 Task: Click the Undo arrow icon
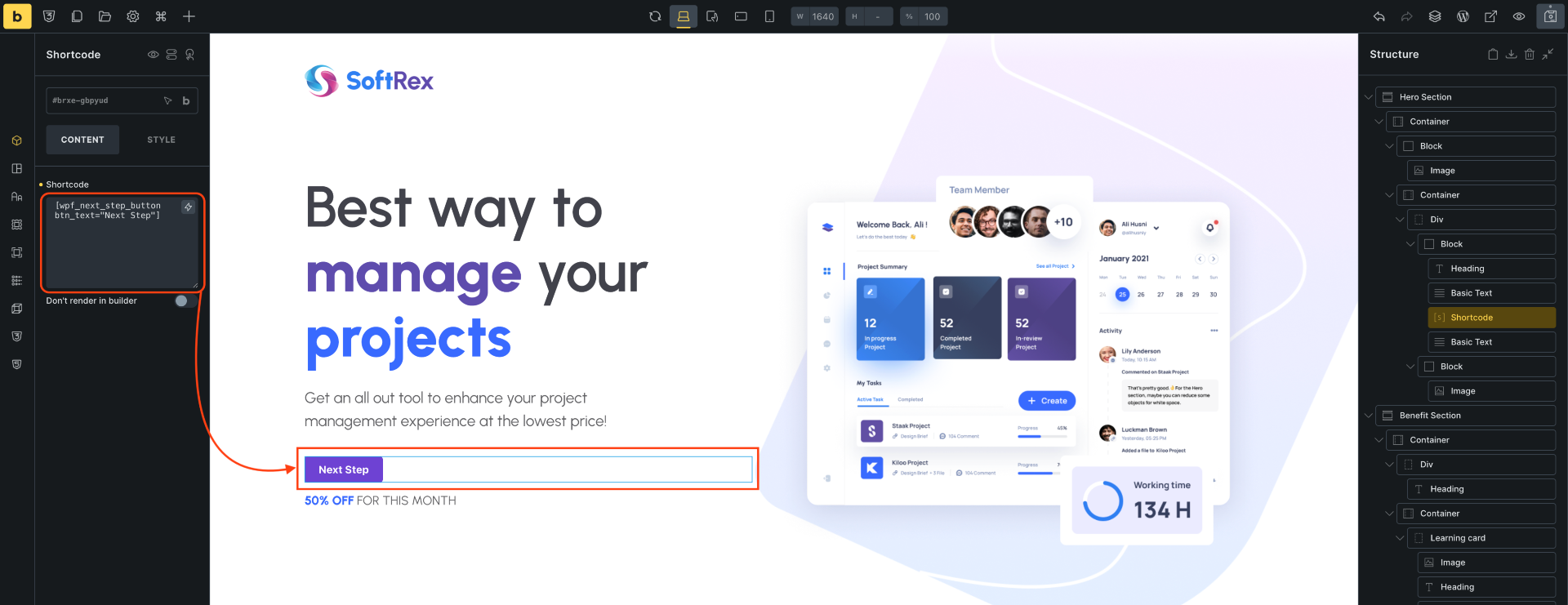pos(1379,16)
